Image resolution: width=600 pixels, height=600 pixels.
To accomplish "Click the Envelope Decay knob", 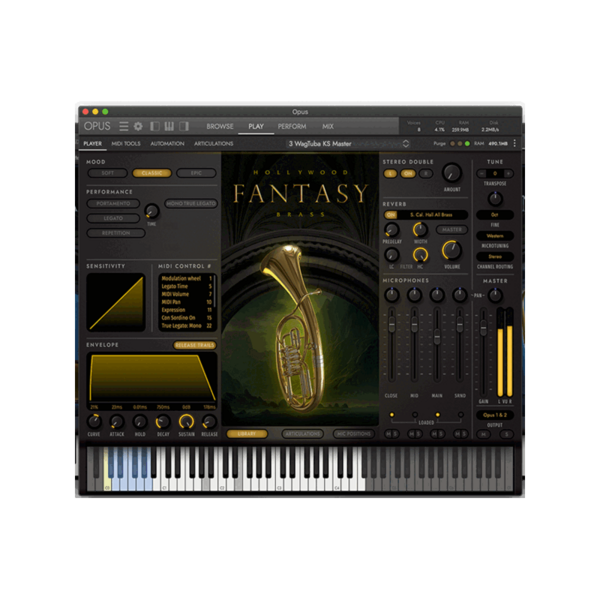I will coord(163,422).
